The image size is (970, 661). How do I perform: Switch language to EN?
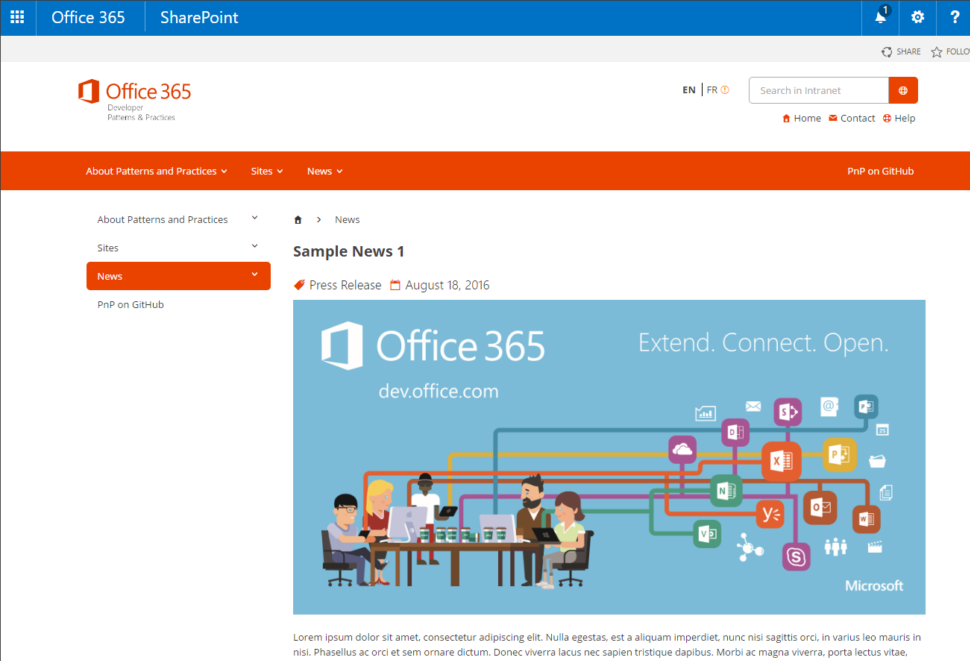[689, 90]
